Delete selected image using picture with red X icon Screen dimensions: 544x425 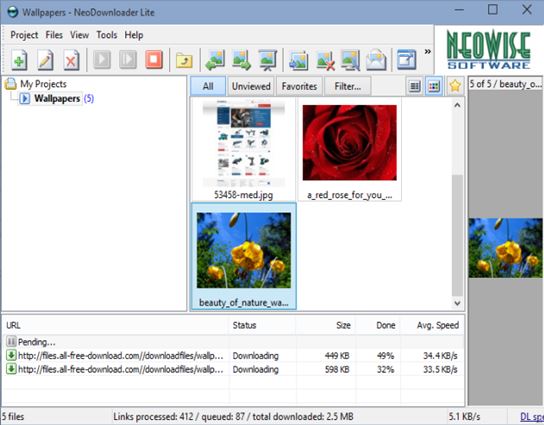[325, 60]
